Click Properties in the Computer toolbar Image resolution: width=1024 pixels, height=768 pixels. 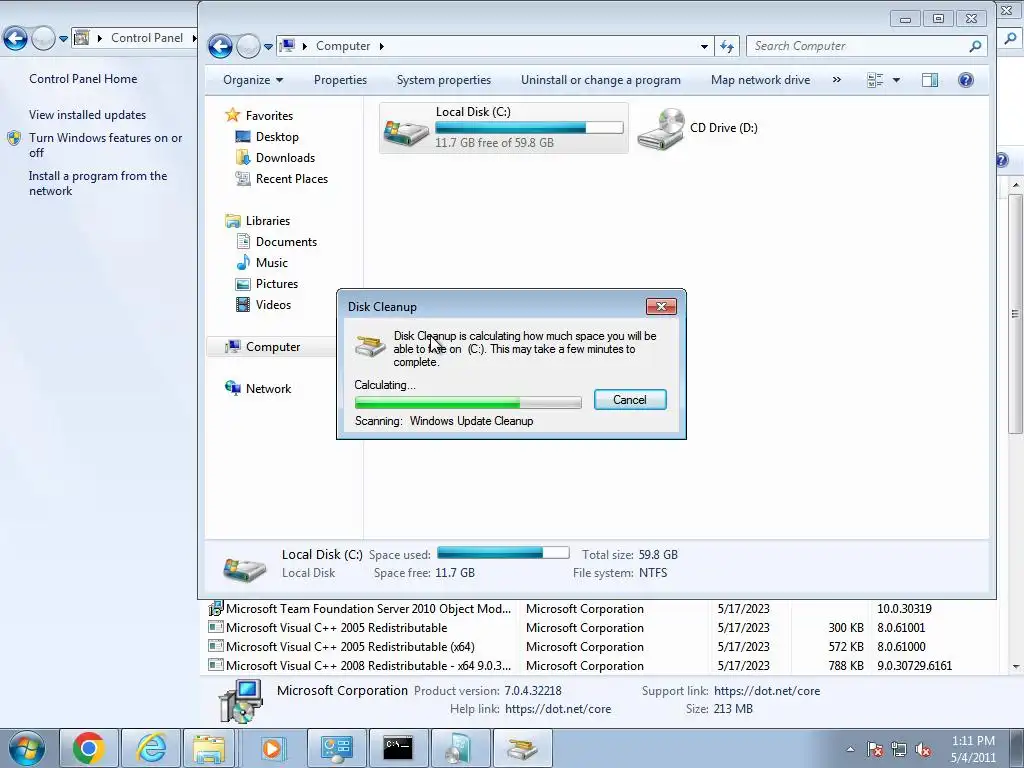pyautogui.click(x=340, y=80)
